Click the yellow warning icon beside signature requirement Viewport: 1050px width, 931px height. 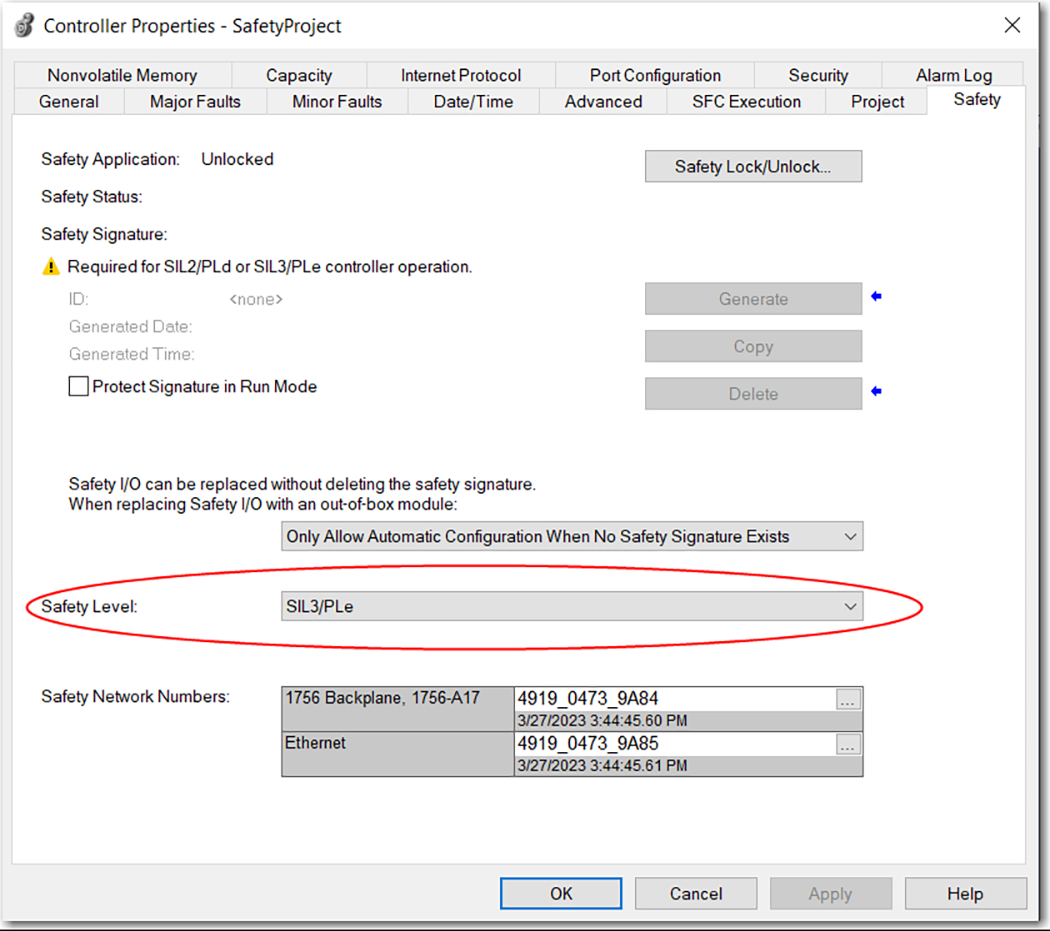pyautogui.click(x=50, y=267)
